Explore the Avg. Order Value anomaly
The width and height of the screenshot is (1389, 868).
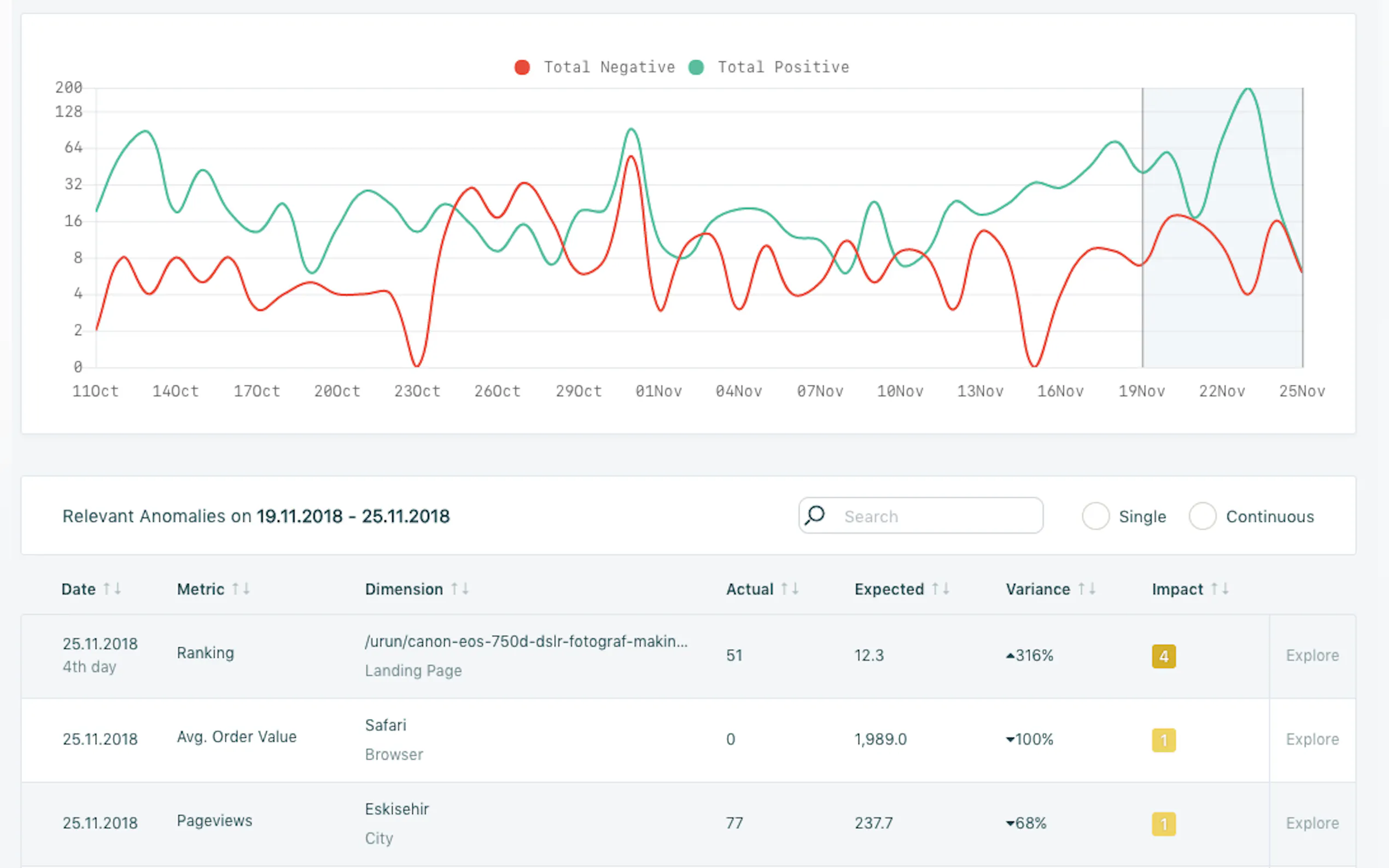pyautogui.click(x=1312, y=740)
